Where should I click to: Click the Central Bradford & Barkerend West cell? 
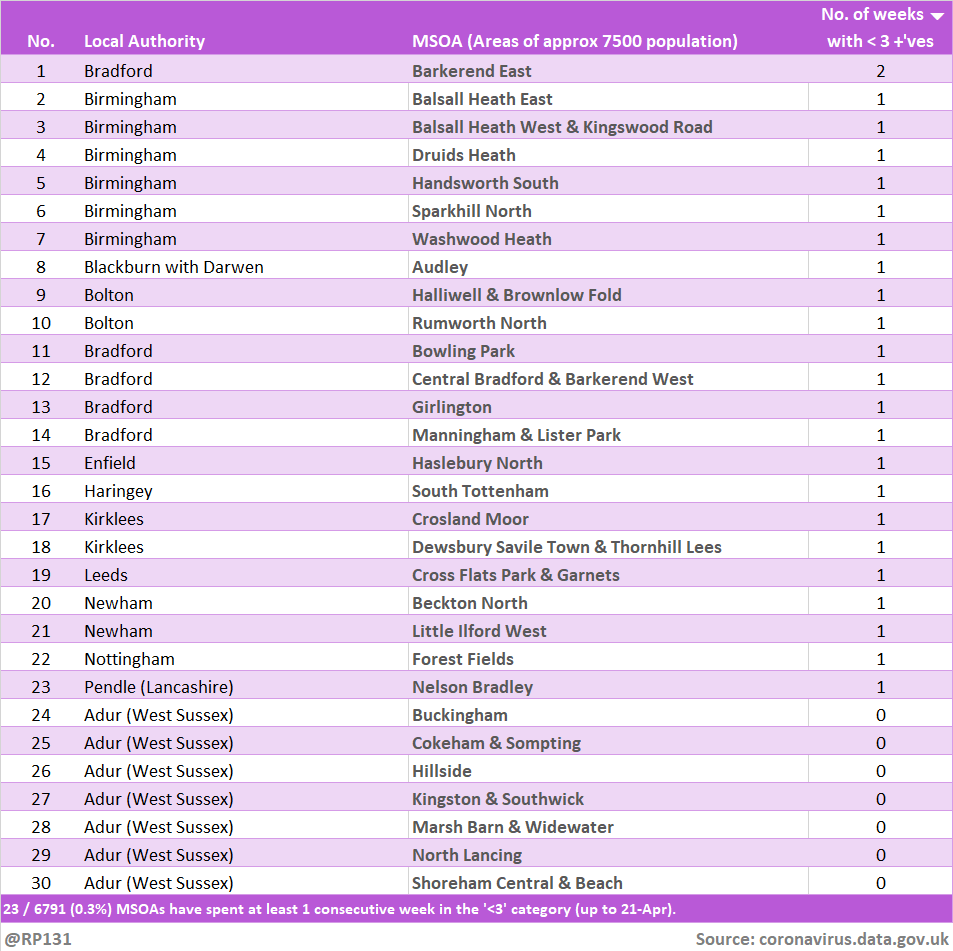click(x=552, y=379)
